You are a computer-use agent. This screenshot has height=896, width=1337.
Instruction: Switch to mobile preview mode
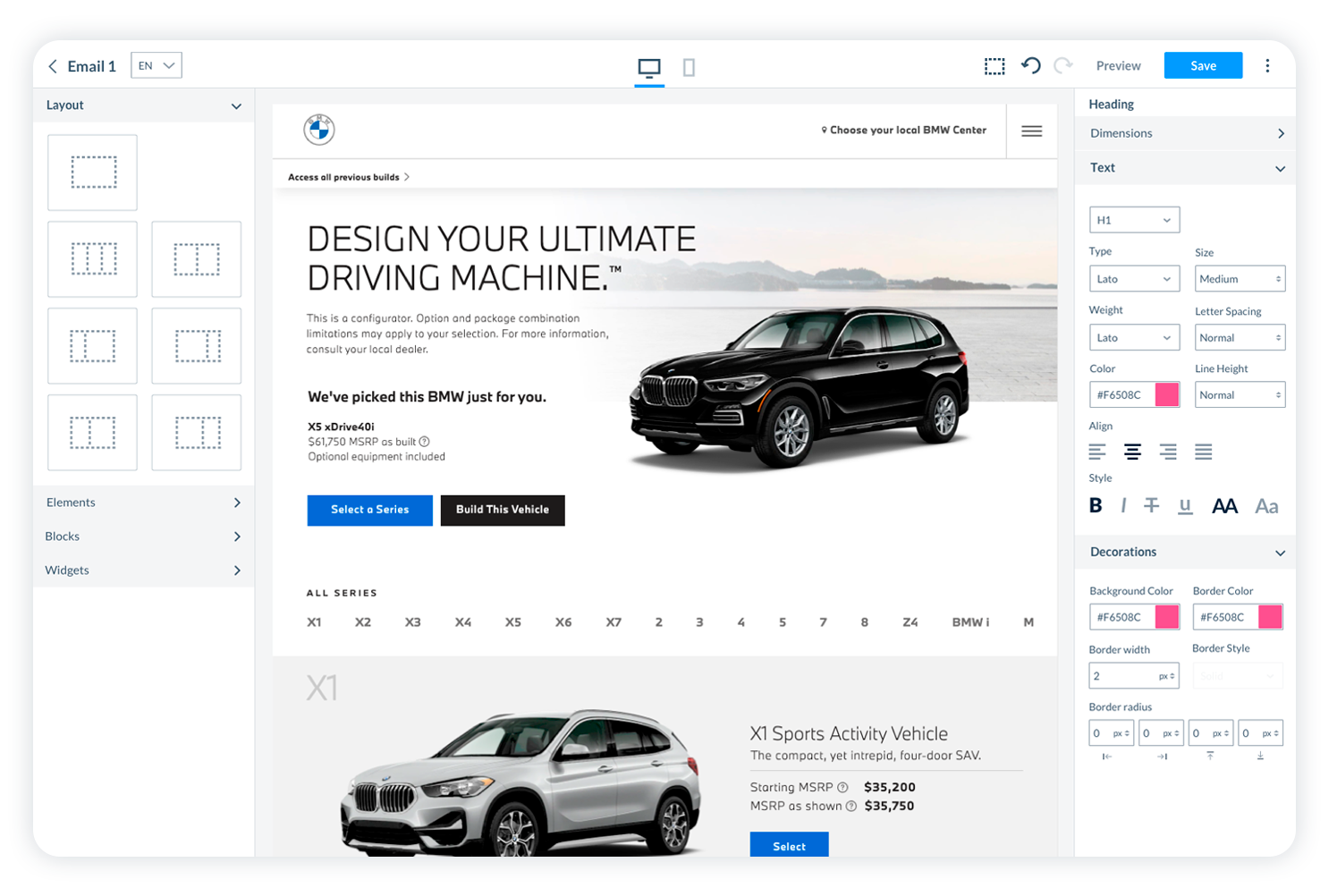[689, 67]
